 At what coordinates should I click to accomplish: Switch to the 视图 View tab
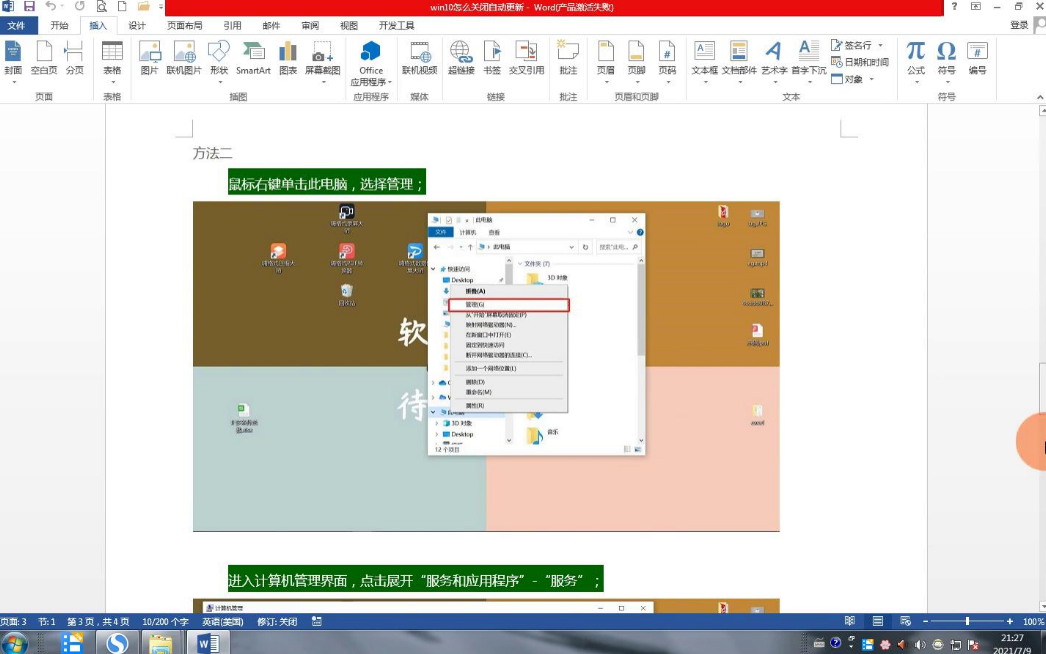pyautogui.click(x=349, y=25)
